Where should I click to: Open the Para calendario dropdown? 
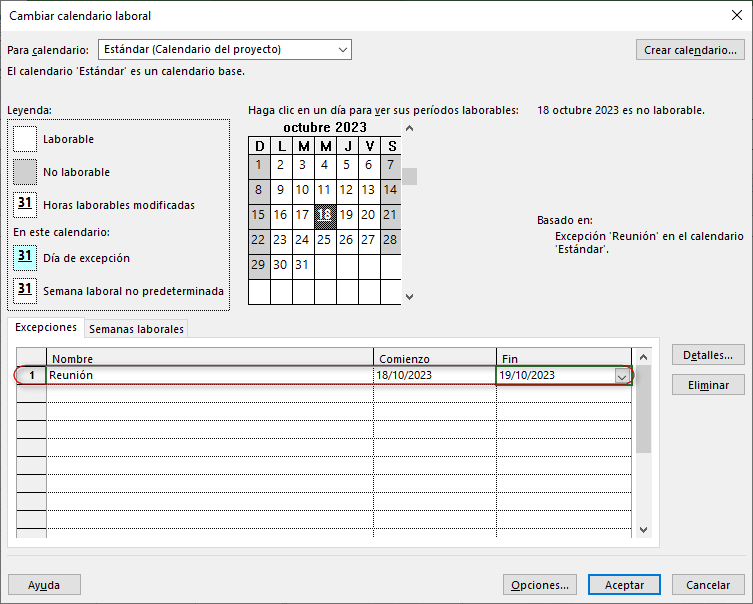(343, 50)
